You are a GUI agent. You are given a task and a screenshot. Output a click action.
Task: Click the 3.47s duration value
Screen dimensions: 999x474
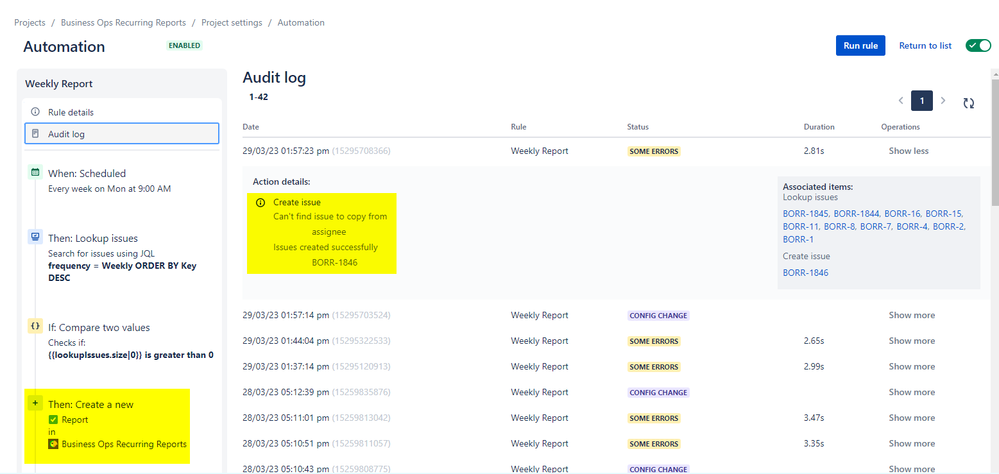pos(814,418)
